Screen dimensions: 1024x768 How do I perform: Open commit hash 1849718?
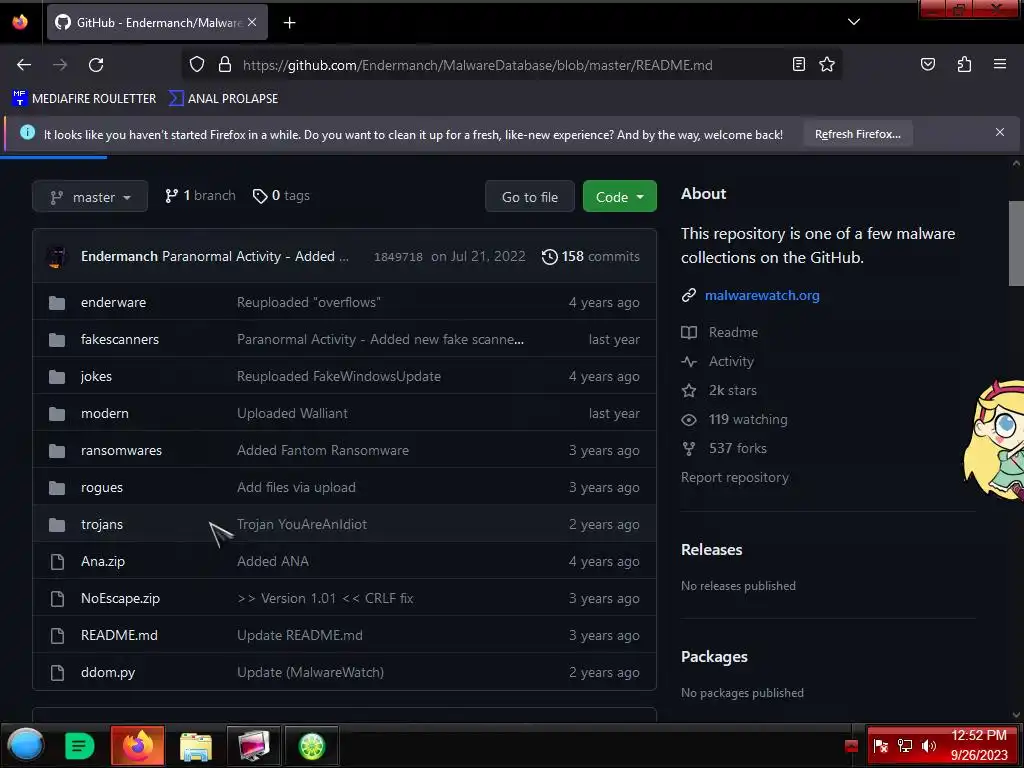398,257
